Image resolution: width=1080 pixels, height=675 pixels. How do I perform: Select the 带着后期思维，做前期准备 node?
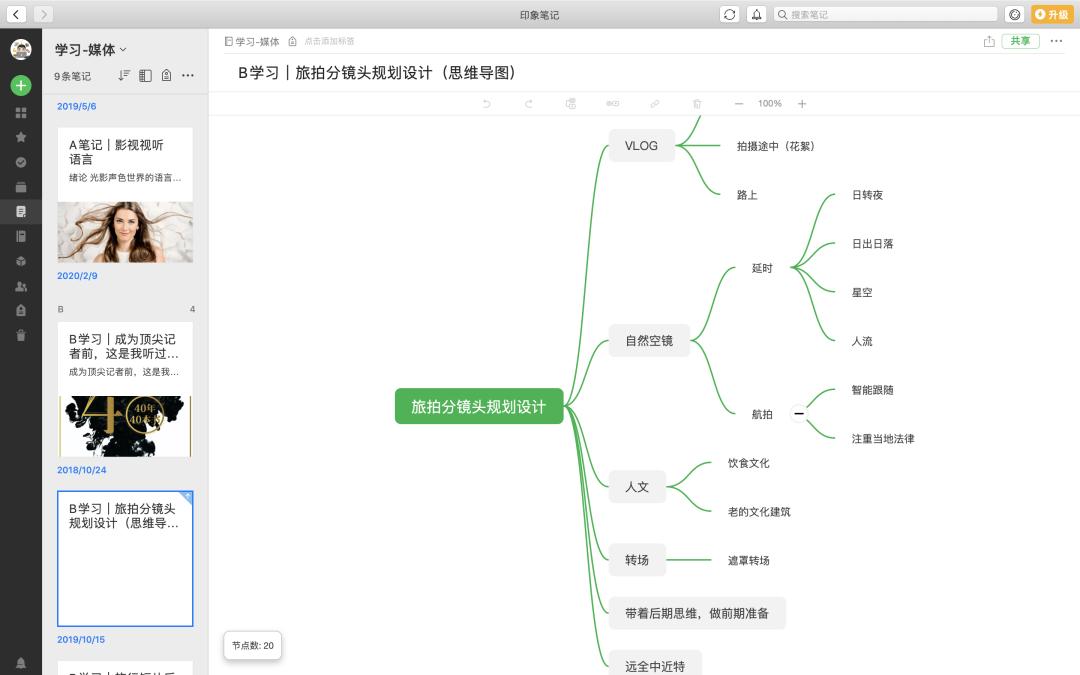coord(696,613)
